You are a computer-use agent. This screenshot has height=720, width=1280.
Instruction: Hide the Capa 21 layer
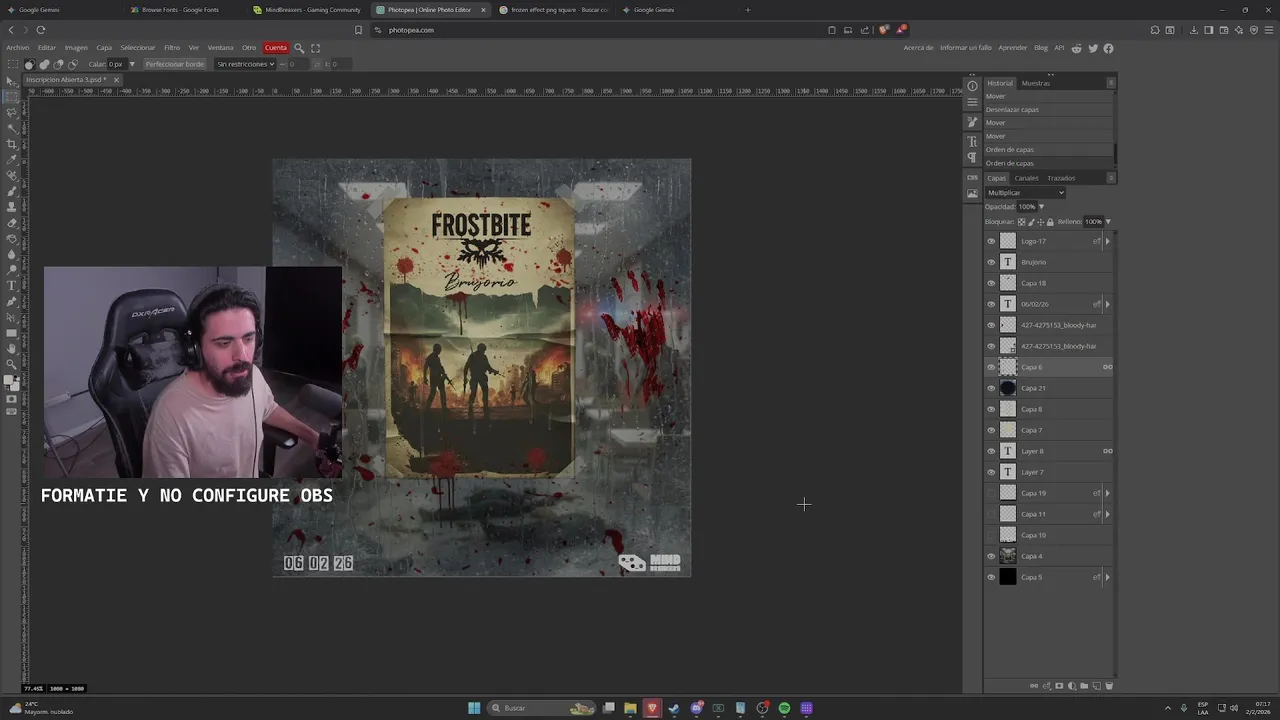tap(991, 388)
